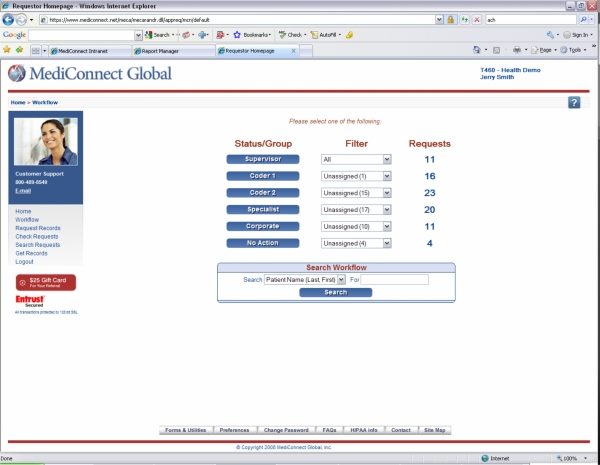Open the No Action filter dropdown Unassigned (4)
Image resolution: width=600 pixels, height=465 pixels.
click(x=356, y=244)
